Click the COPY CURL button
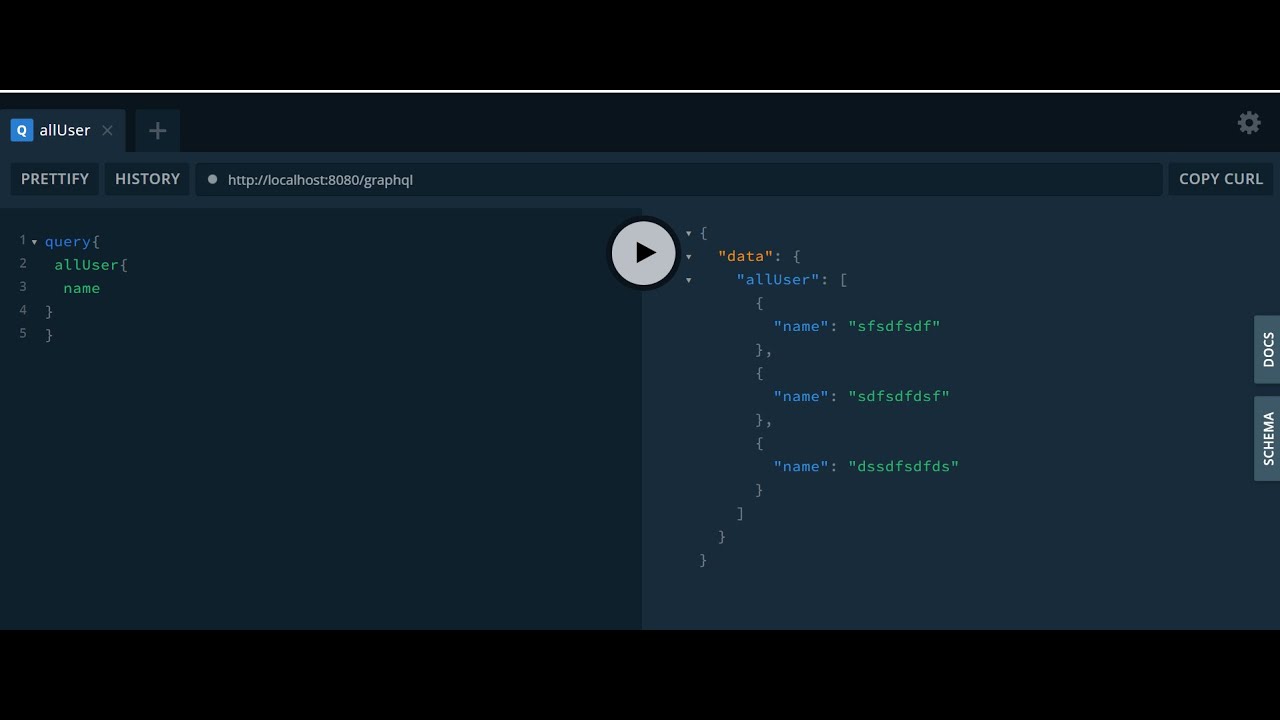This screenshot has height=720, width=1280. (x=1220, y=179)
